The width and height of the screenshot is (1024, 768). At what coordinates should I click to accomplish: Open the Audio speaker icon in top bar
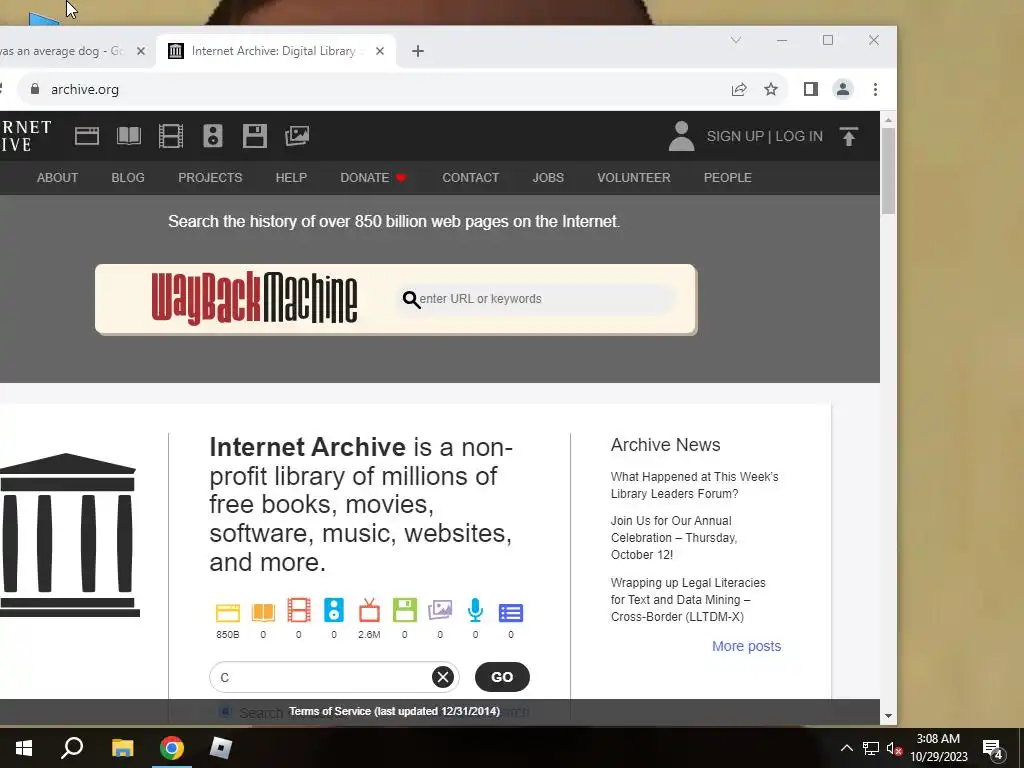(x=213, y=136)
